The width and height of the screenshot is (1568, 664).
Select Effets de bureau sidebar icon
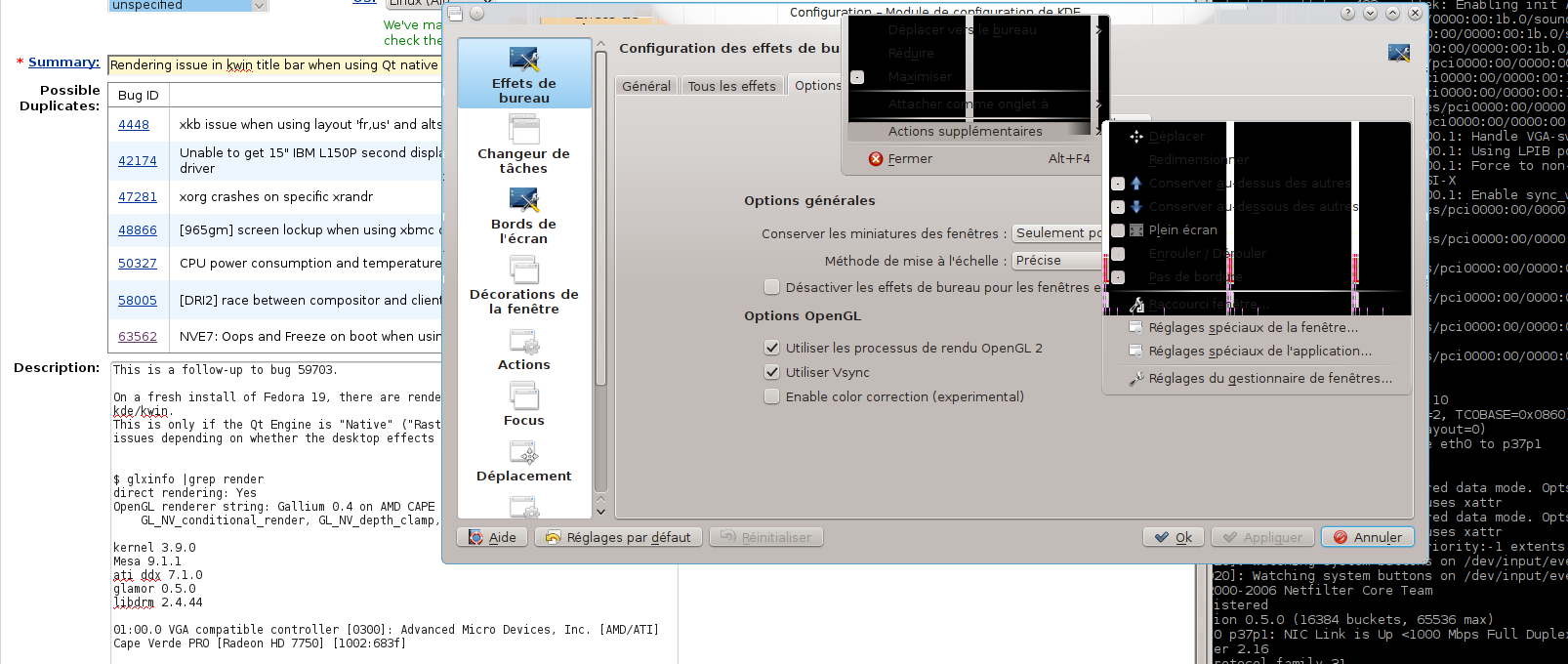(x=524, y=60)
